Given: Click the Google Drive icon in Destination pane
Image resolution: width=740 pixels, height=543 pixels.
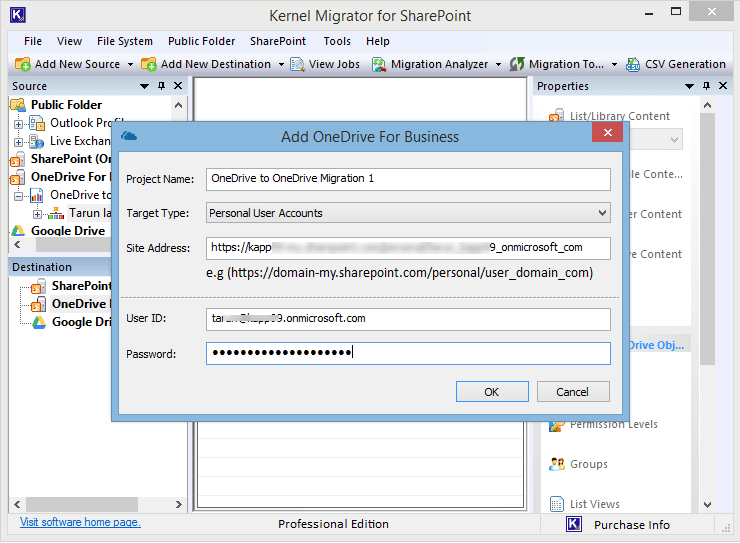Looking at the screenshot, I should 39,322.
